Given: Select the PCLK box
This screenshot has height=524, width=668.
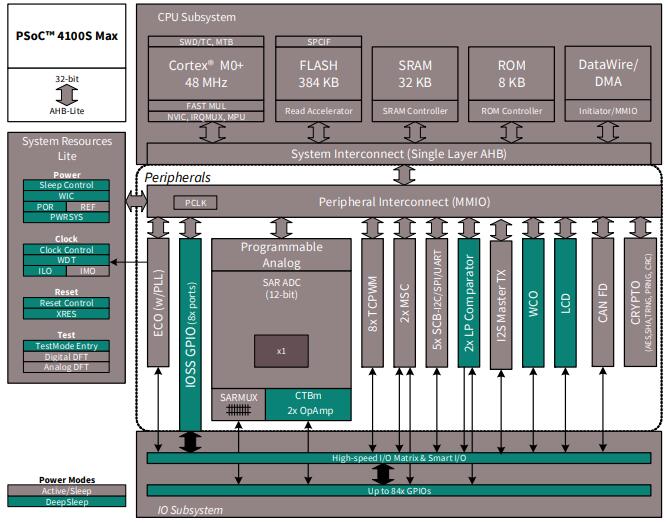Looking at the screenshot, I should point(195,203).
